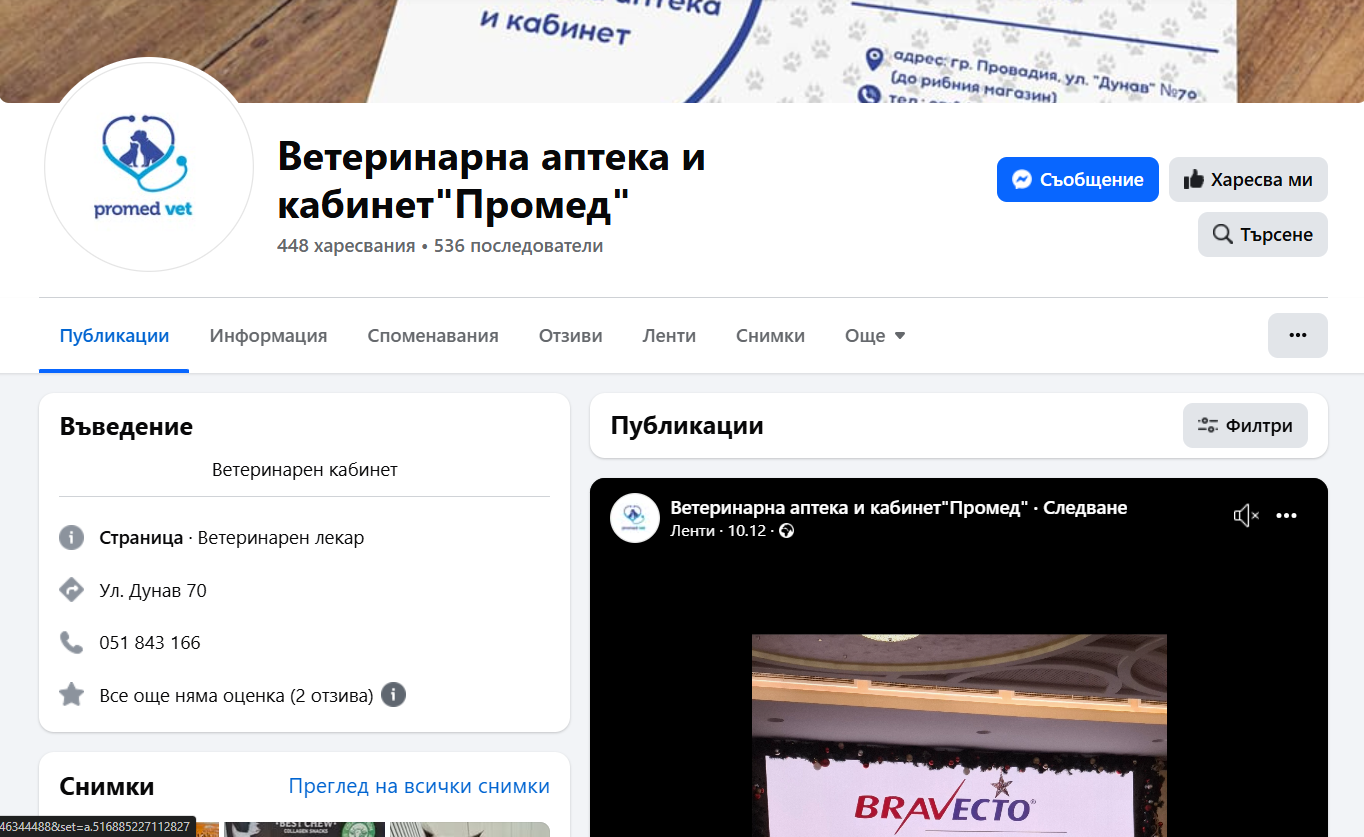Open the Търсене search button
Image resolution: width=1364 pixels, height=837 pixels.
pyautogui.click(x=1263, y=234)
